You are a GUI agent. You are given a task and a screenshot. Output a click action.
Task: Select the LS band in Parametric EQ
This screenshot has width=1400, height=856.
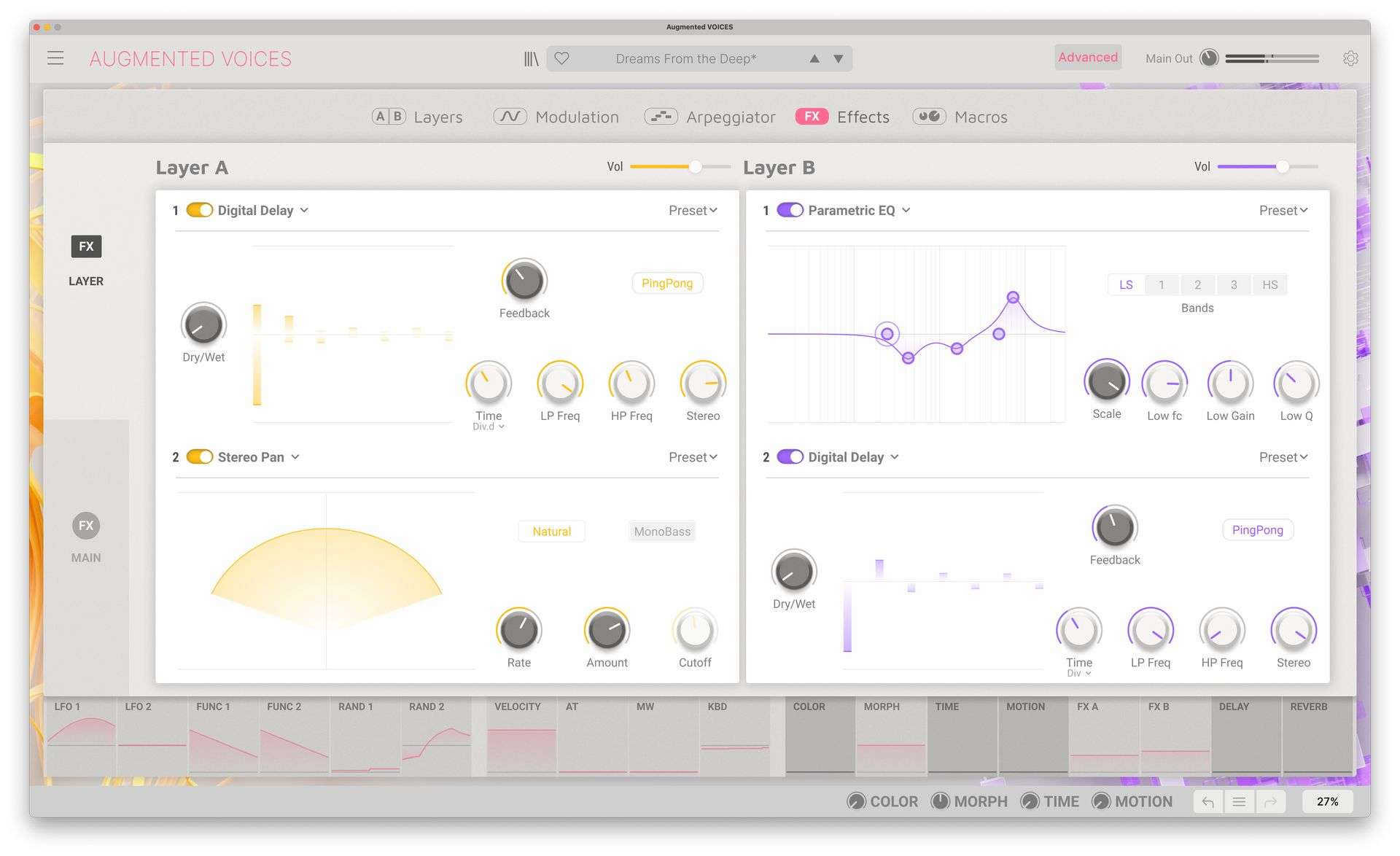(x=1126, y=284)
